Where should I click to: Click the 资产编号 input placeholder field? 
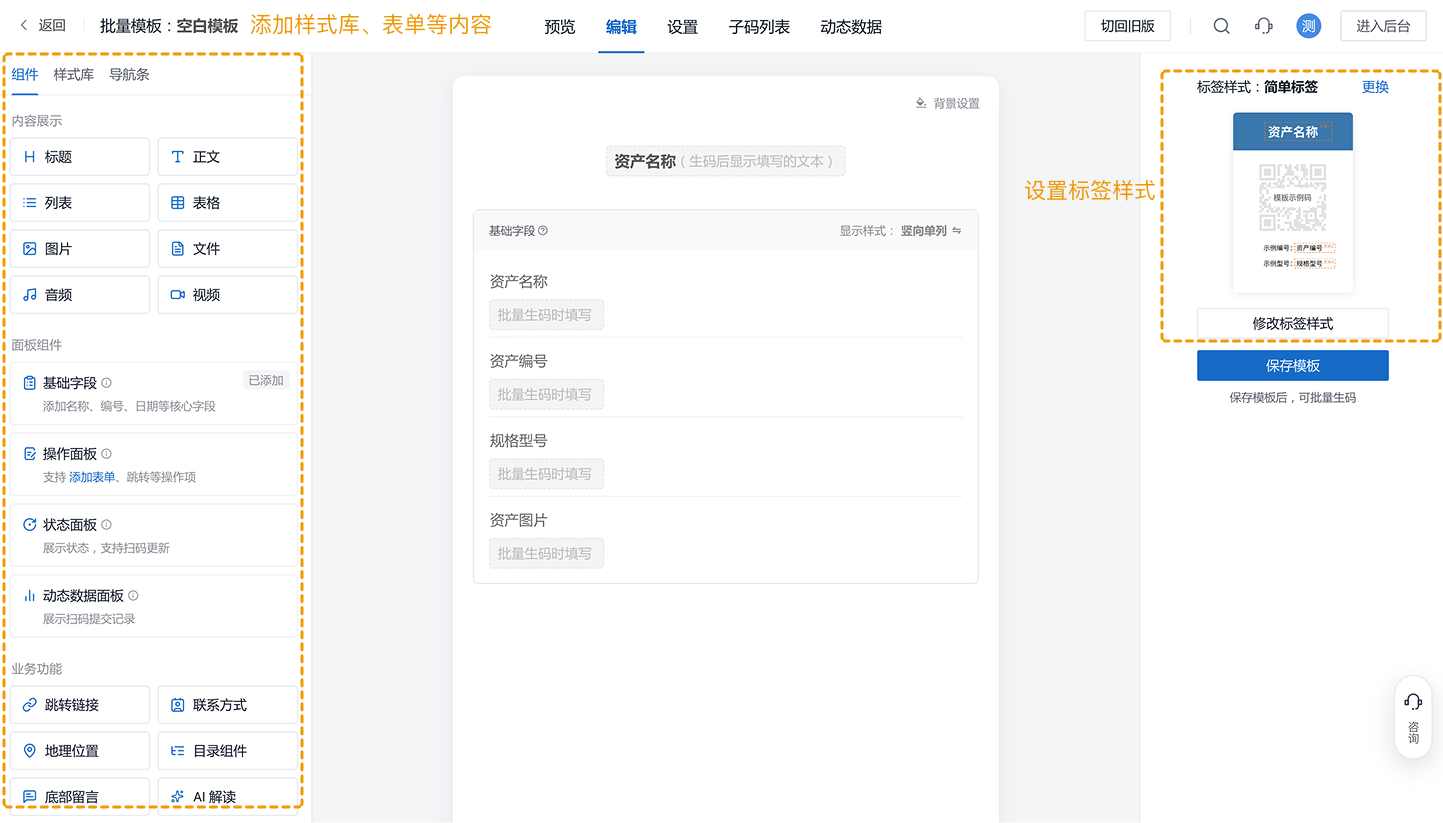pos(546,394)
